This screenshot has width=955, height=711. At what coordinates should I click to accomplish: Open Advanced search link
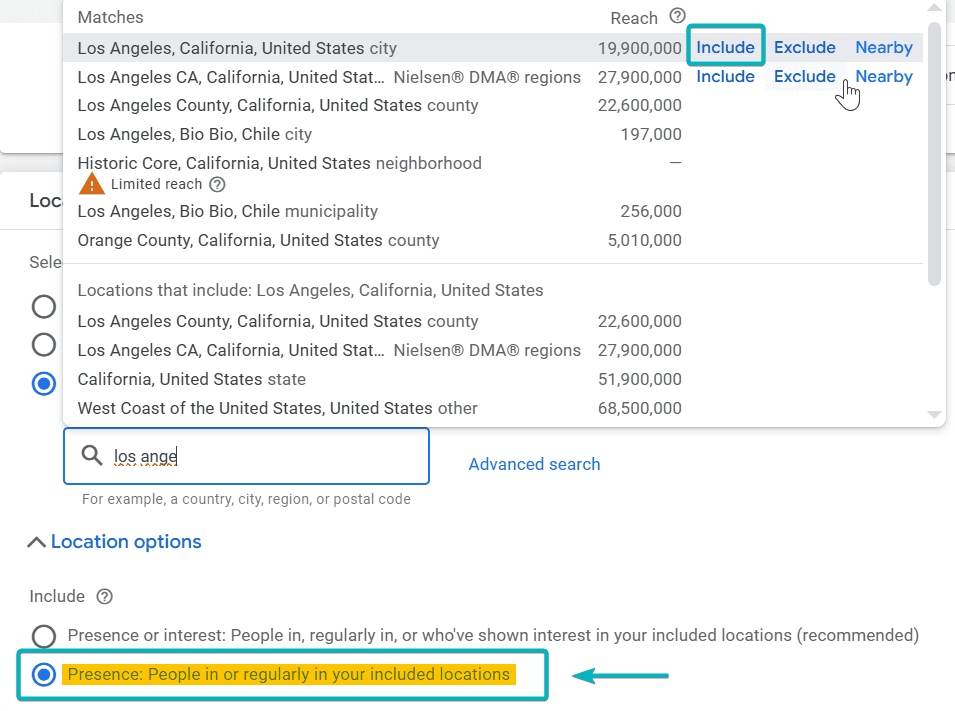(534, 464)
